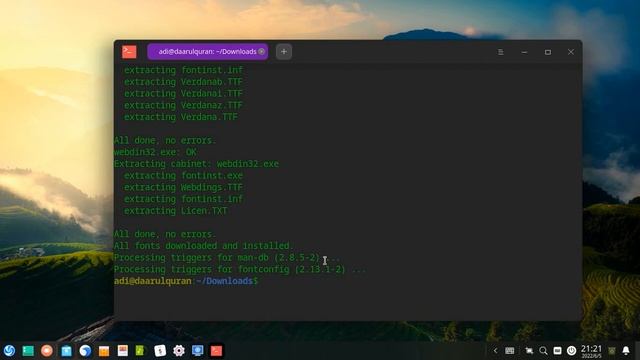Open the search magnifier tray icon
The image size is (640, 360).
[543, 350]
